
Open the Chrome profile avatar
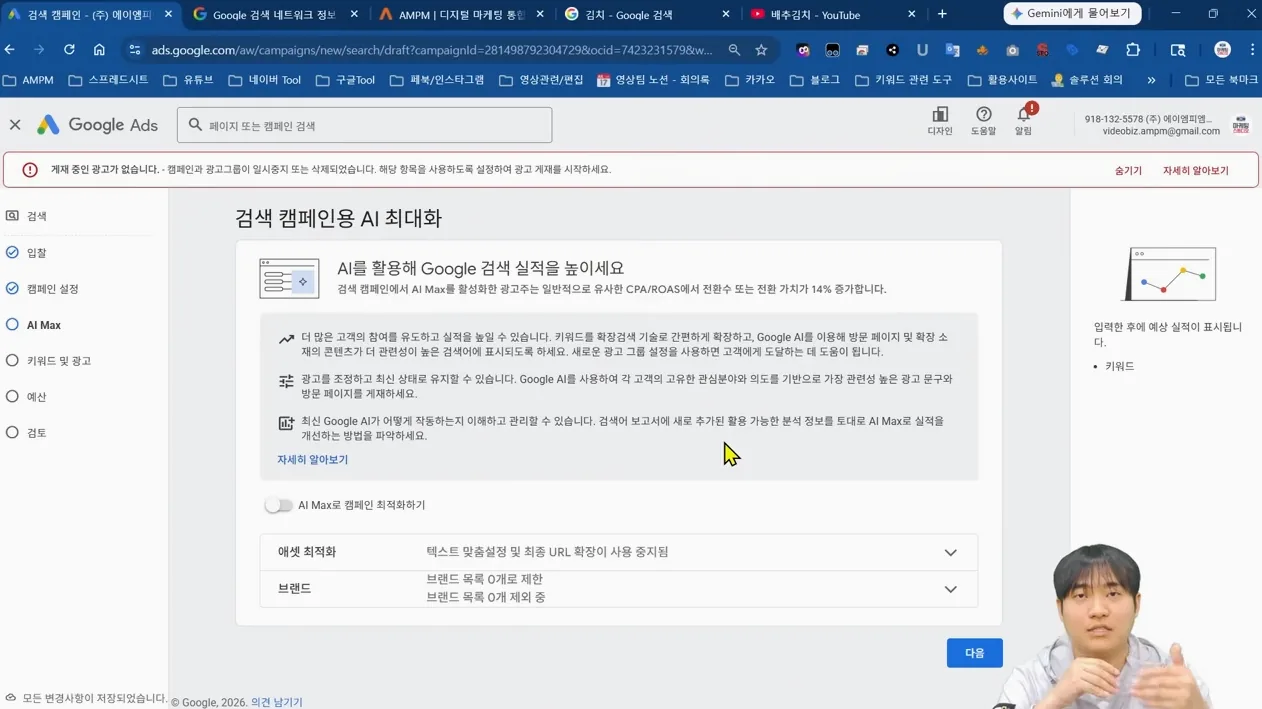(x=1222, y=50)
